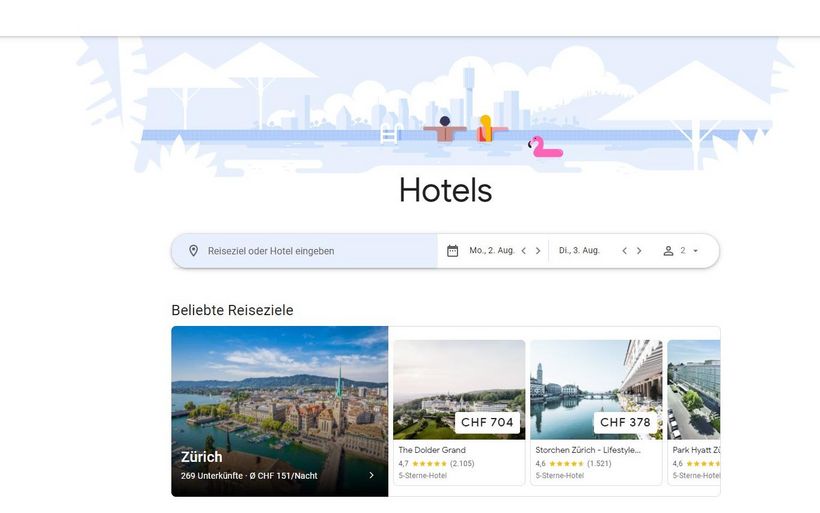Viewport: 820px width, 513px height.
Task: Open the calendar icon for check-in date
Action: click(x=452, y=251)
